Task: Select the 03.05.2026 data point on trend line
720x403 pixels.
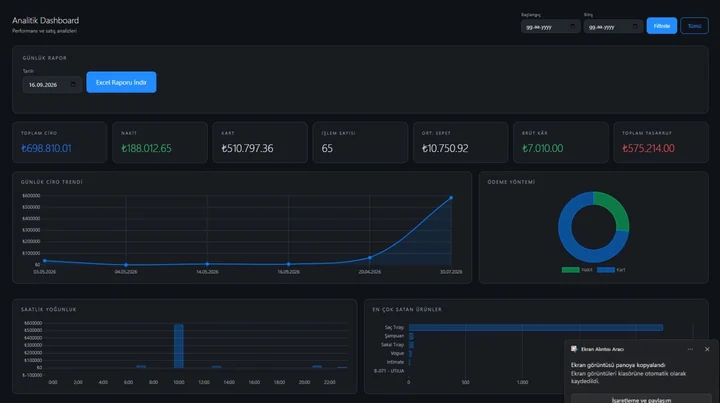Action: [x=45, y=261]
